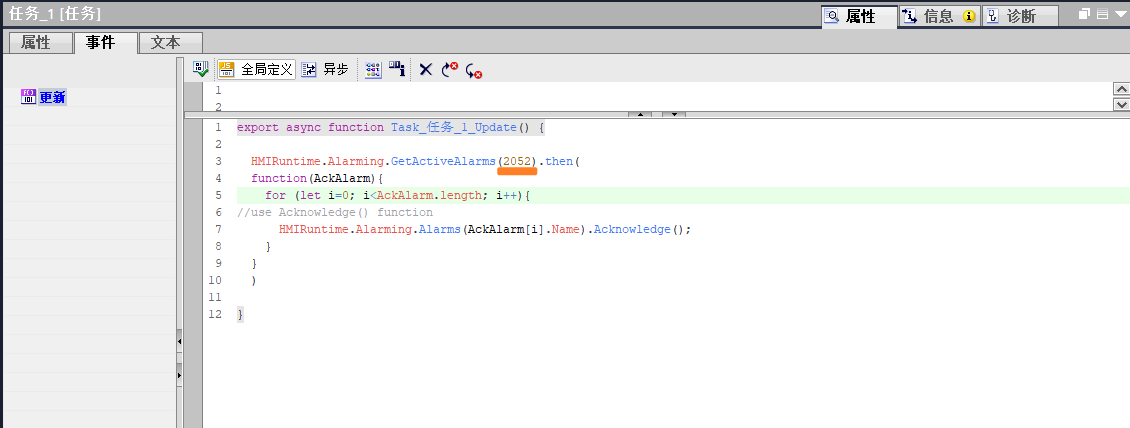Open 全局定义 global definition
Image resolution: width=1130 pixels, height=428 pixels.
(257, 69)
